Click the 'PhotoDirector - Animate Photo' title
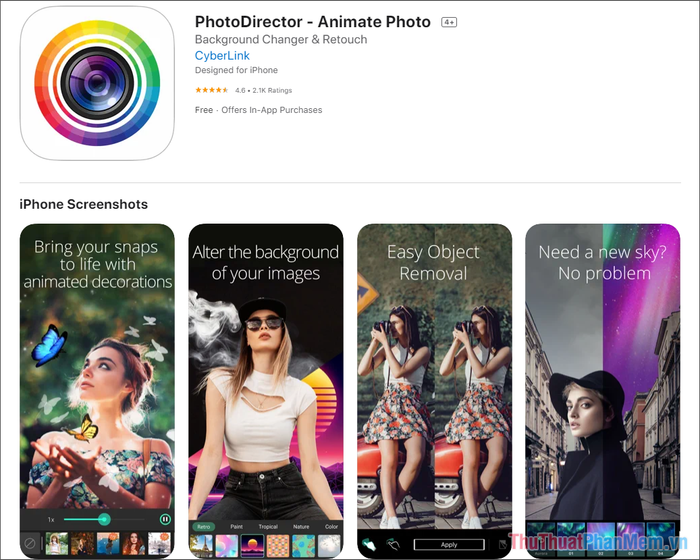Image resolution: width=700 pixels, height=560 pixels. click(312, 21)
